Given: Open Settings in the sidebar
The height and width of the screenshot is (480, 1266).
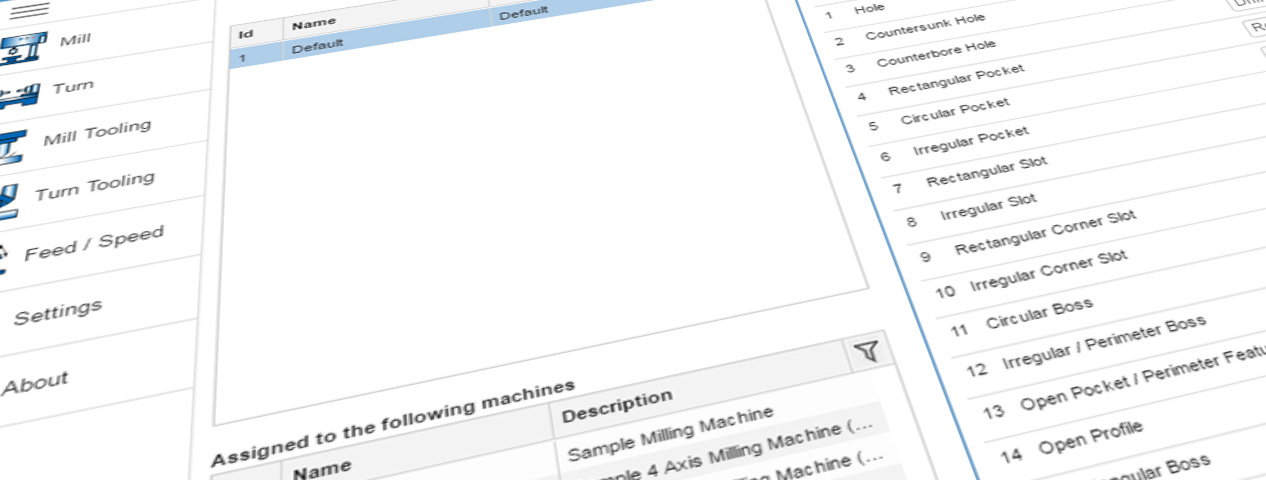Looking at the screenshot, I should [x=57, y=312].
